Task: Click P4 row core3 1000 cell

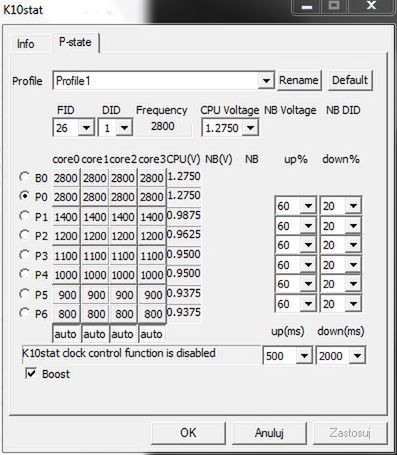Action: pos(152,275)
